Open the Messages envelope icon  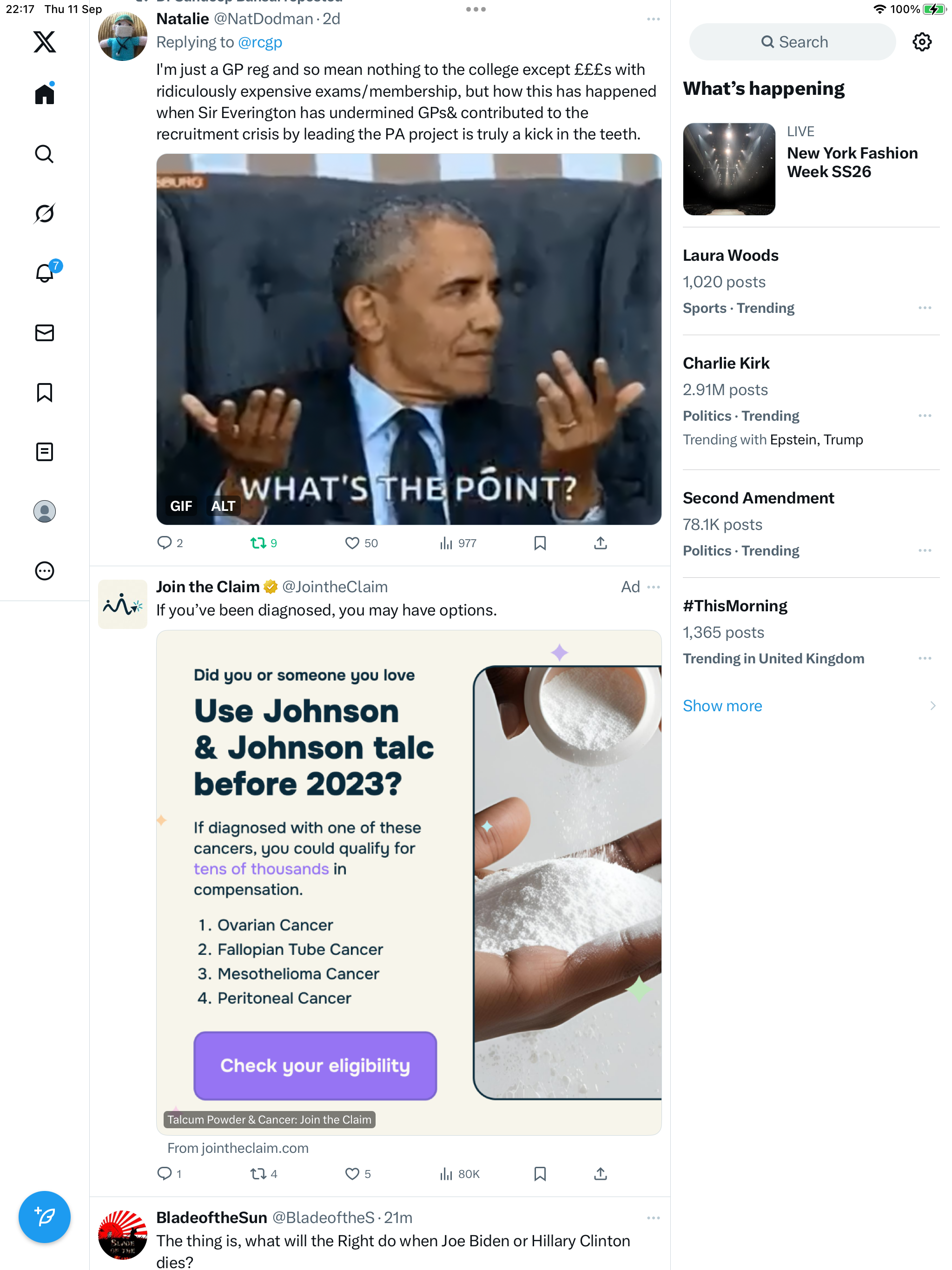(x=44, y=333)
